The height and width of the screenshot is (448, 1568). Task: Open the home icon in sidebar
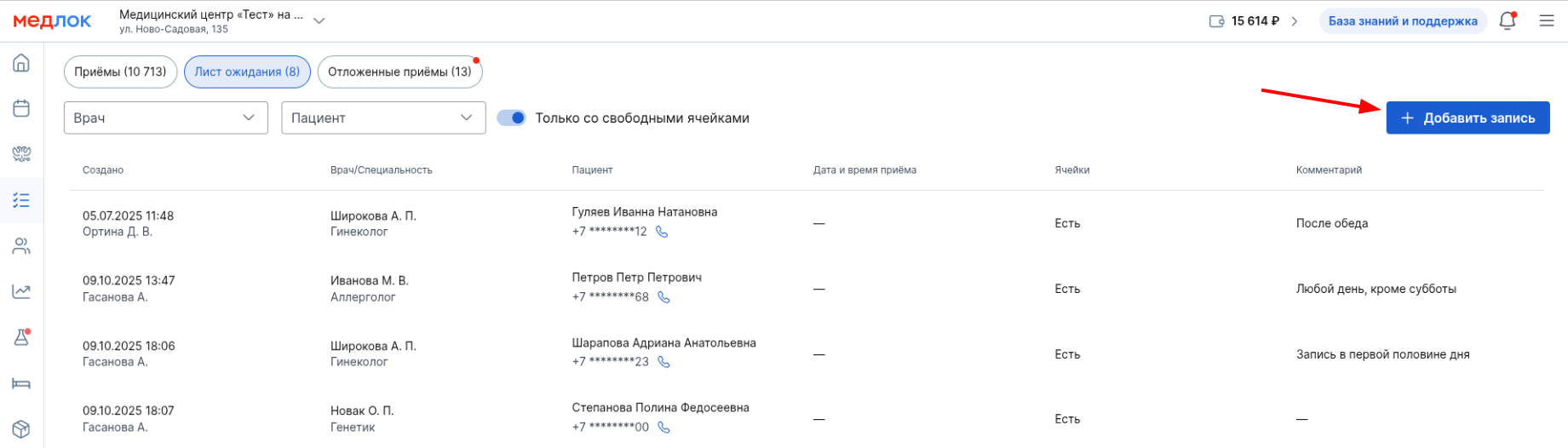21,64
